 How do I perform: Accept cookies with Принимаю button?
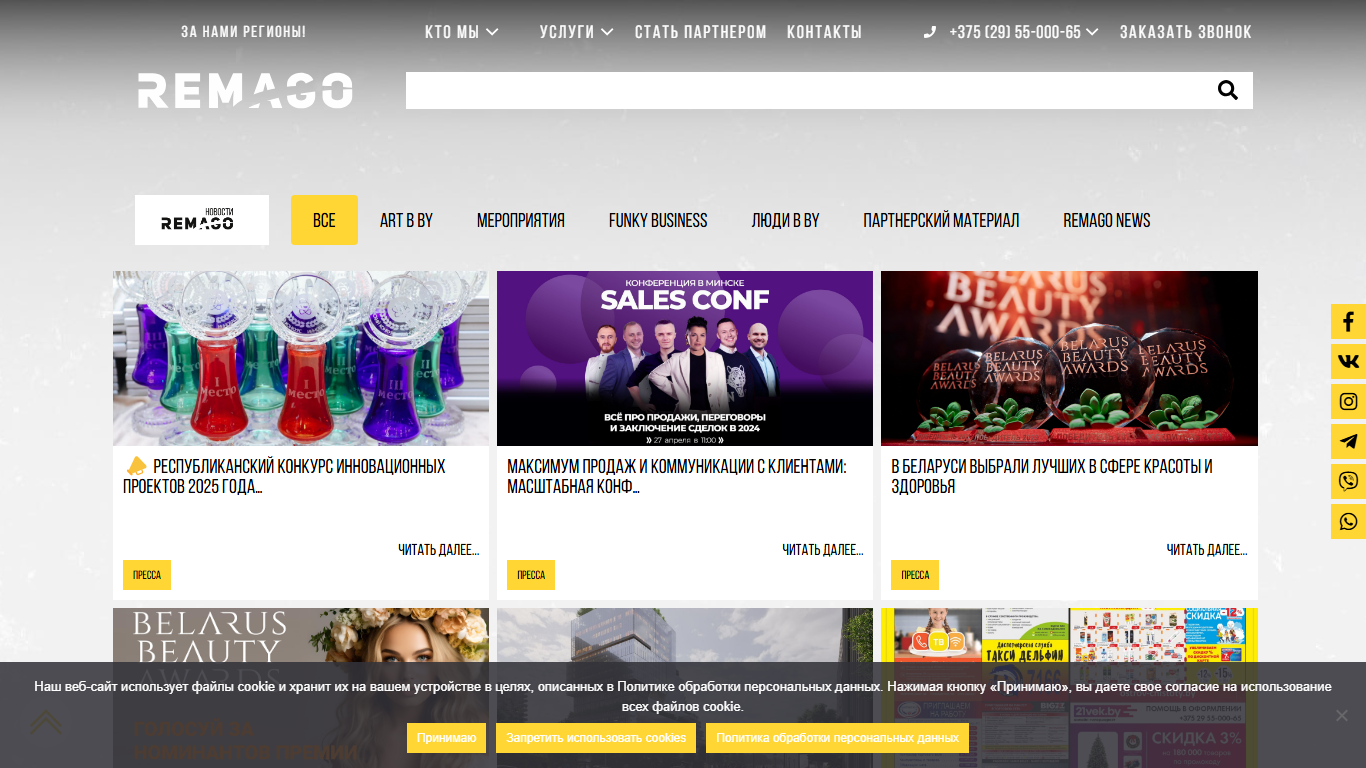(446, 738)
